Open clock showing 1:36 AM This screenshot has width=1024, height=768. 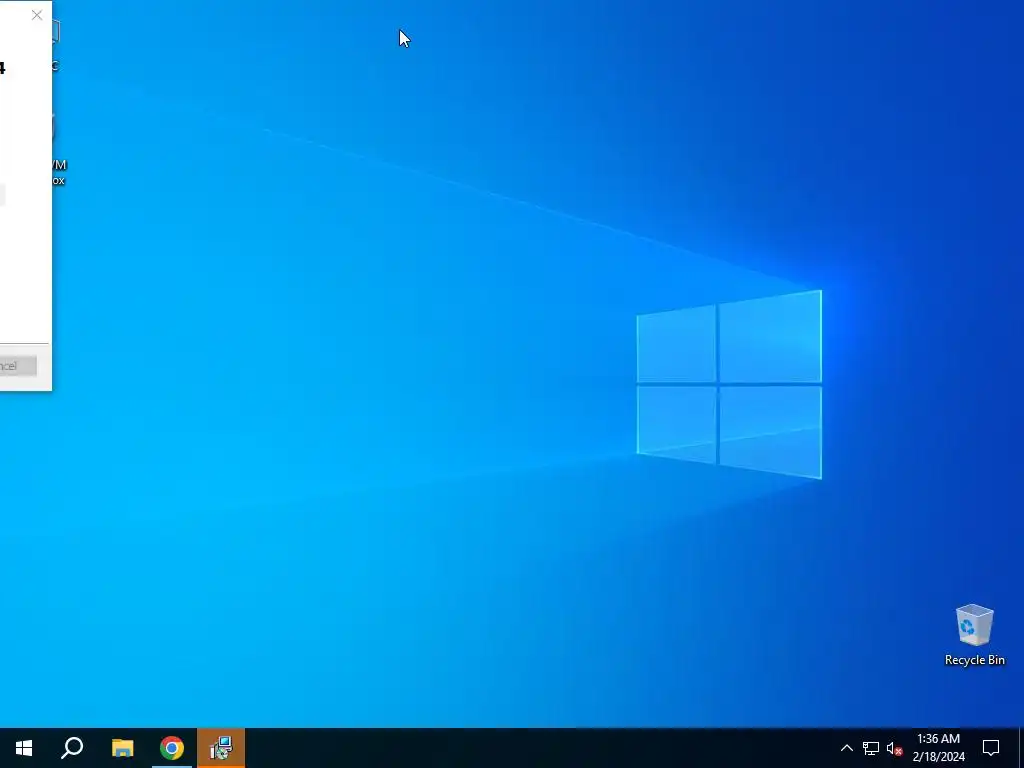[938, 748]
